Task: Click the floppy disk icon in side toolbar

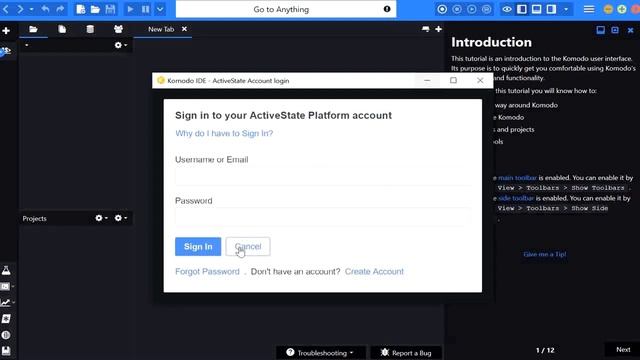Action: [x=6, y=351]
